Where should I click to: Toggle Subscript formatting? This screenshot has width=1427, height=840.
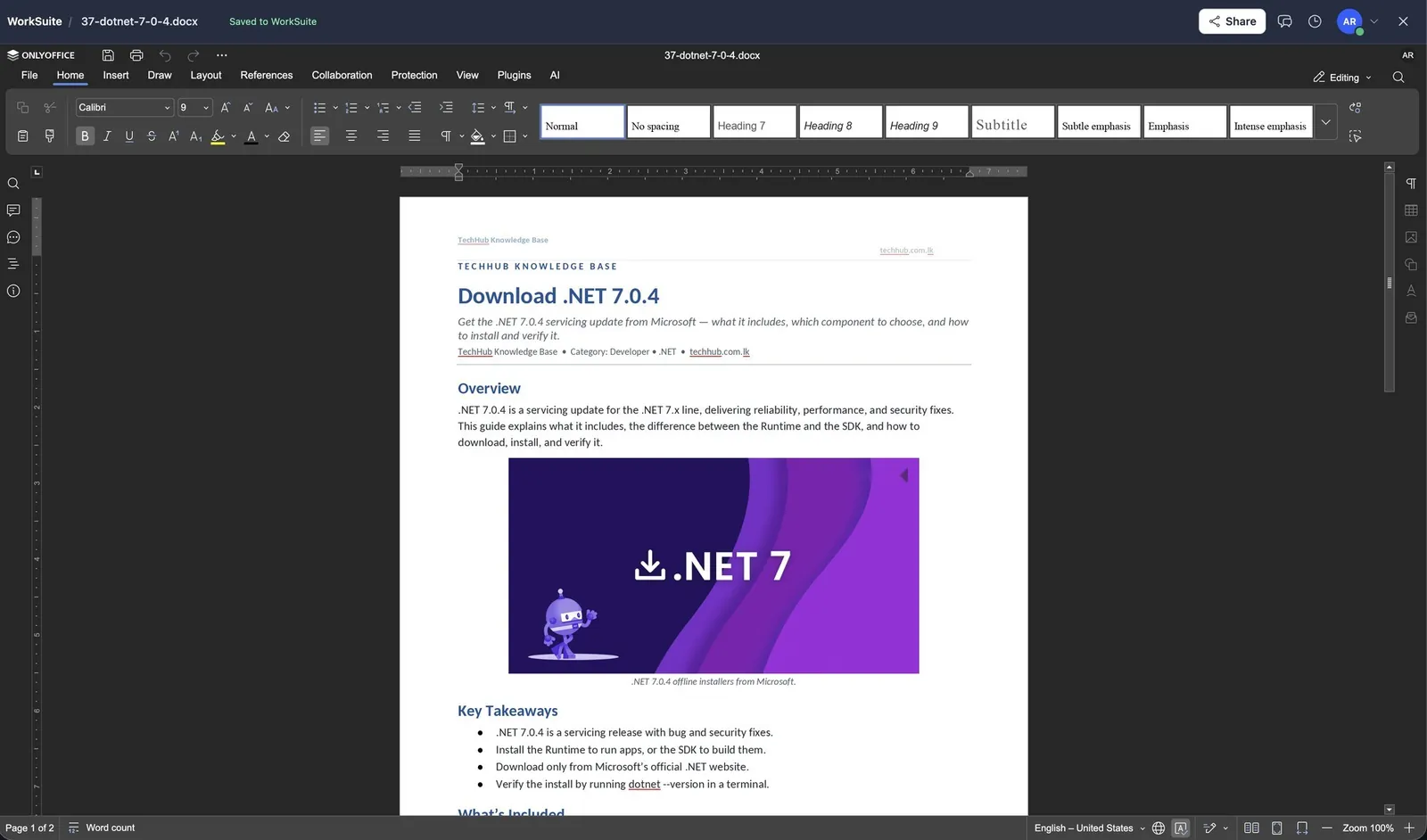(x=196, y=136)
